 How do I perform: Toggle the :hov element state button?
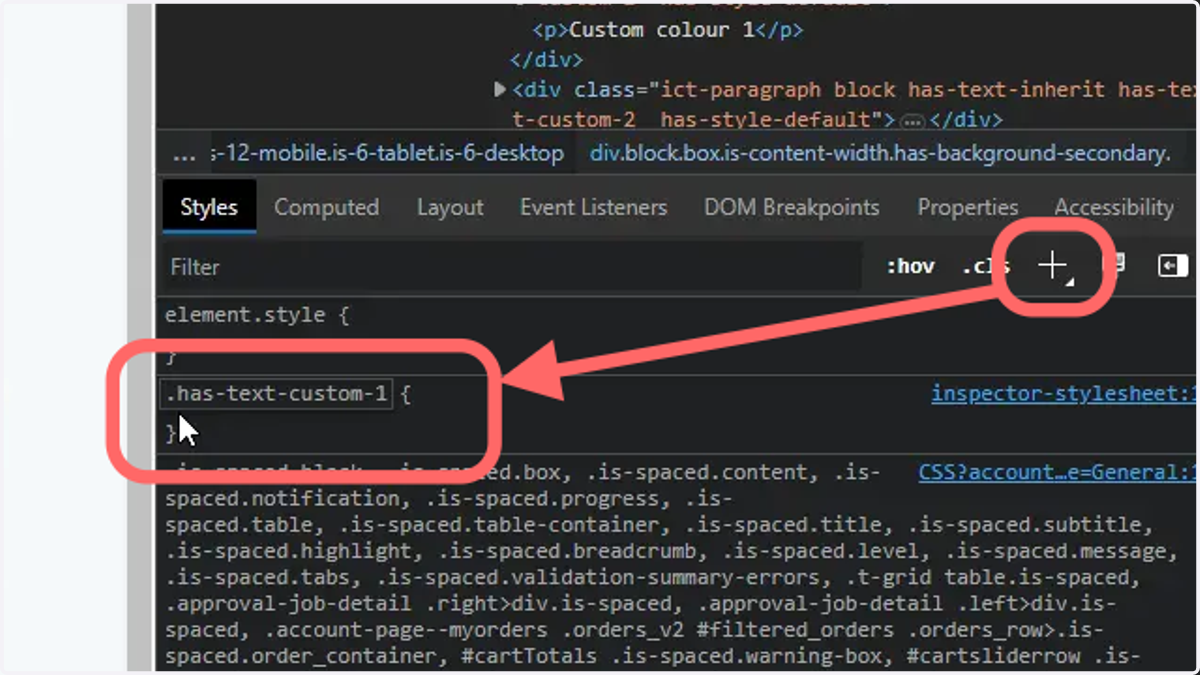910,267
